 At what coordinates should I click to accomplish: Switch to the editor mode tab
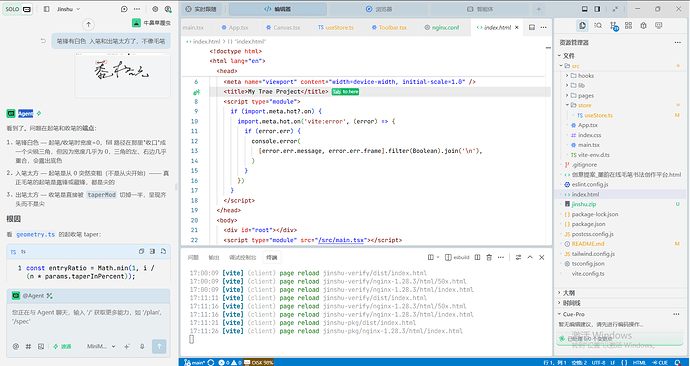[278, 9]
